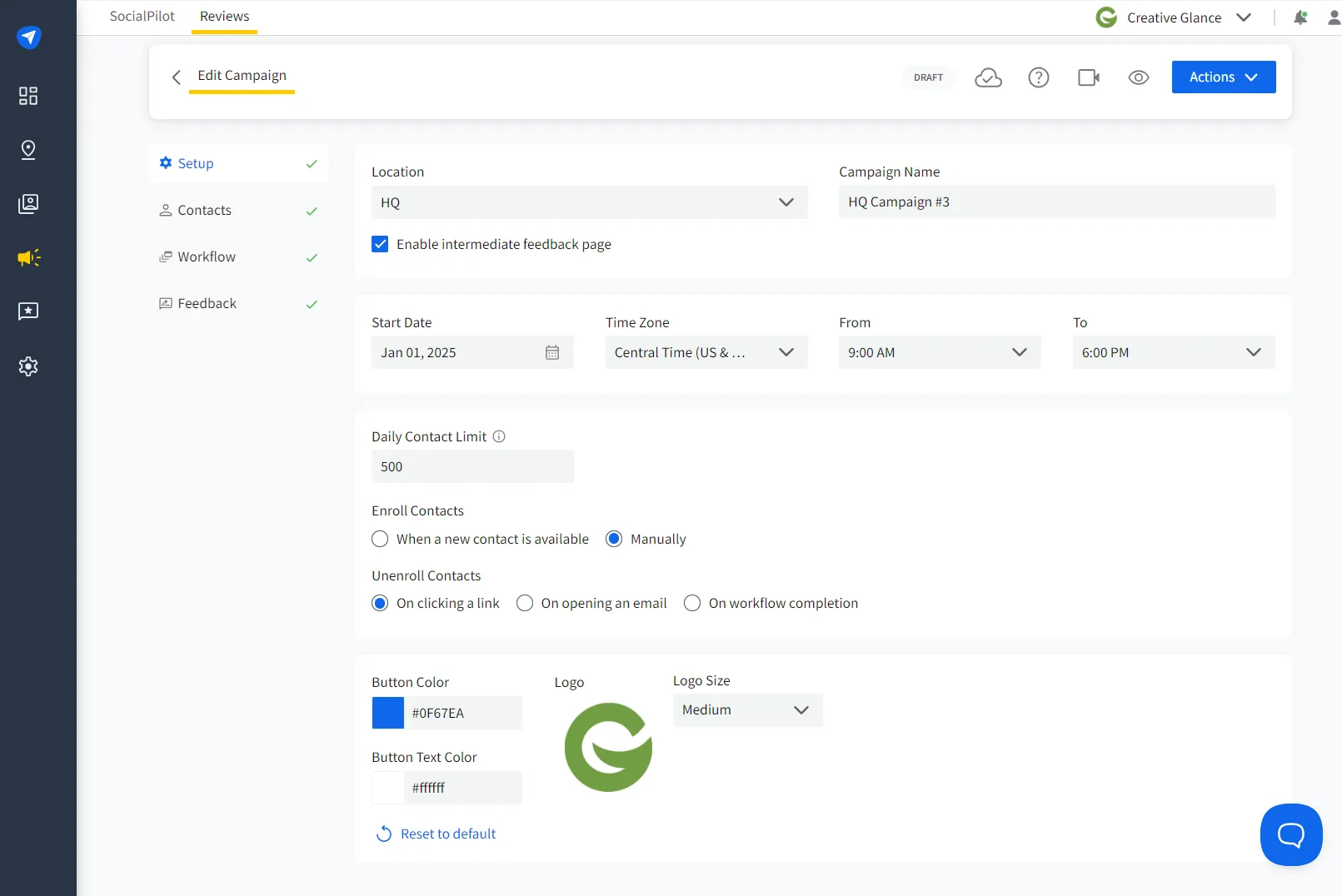Viewport: 1342px width, 896px height.
Task: Open the contacts icon in left sidebar
Action: 27,203
